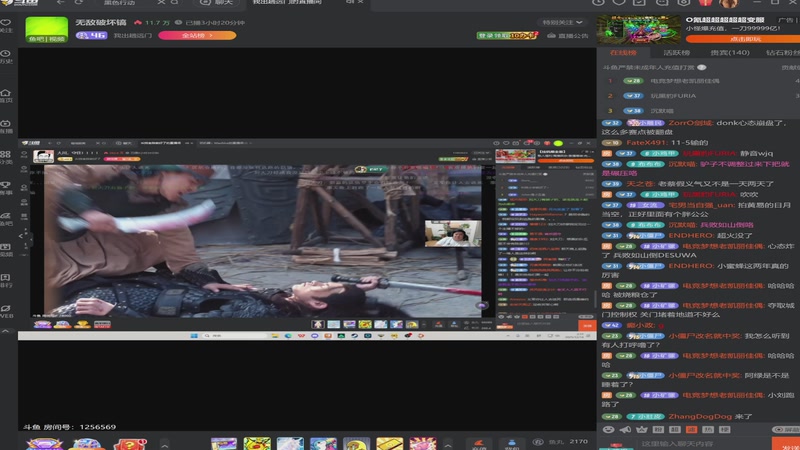800x450 pixels.
Task: Click the game advertisement thumbnail
Action: pyautogui.click(x=639, y=29)
